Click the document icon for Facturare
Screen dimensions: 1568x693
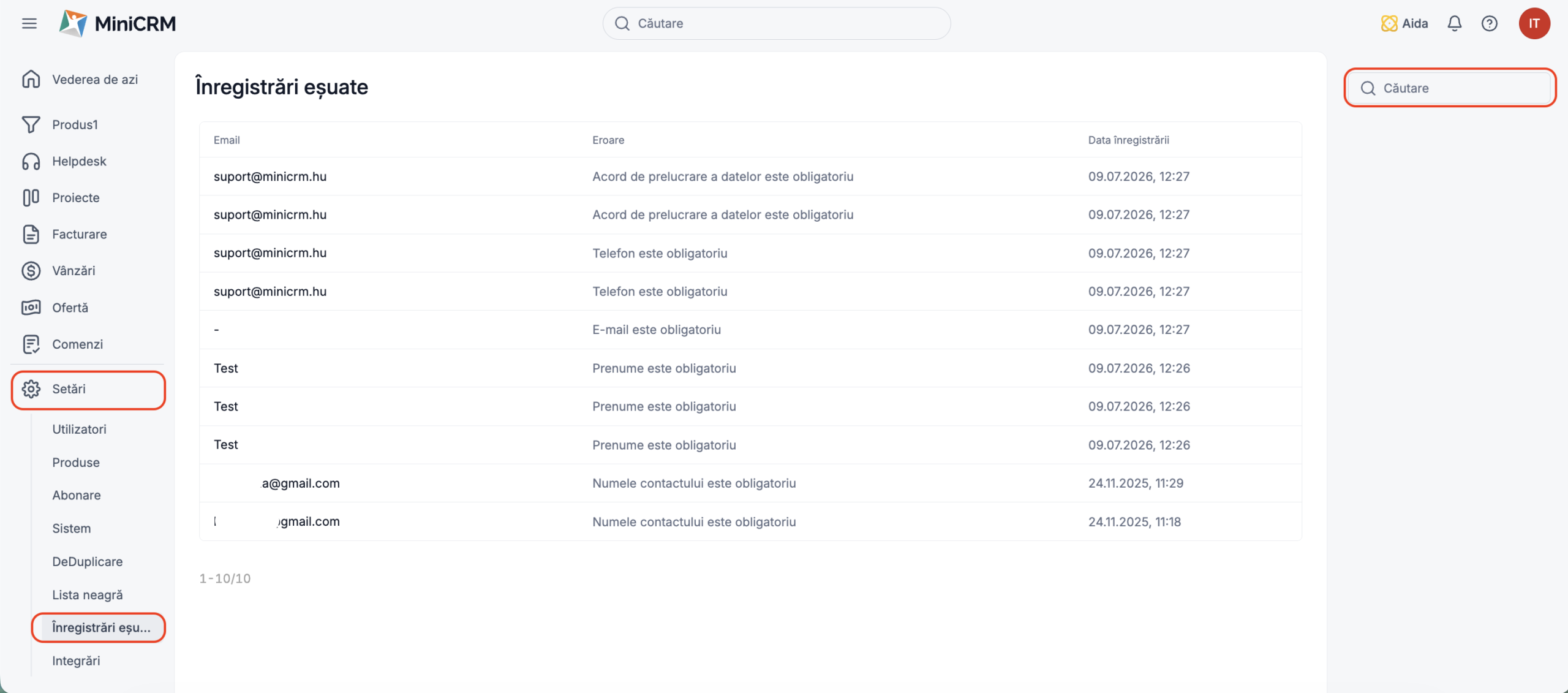[x=31, y=234]
